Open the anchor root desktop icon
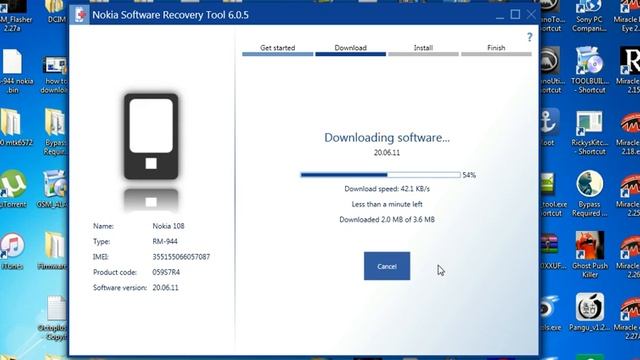The height and width of the screenshot is (360, 640). click(x=549, y=127)
